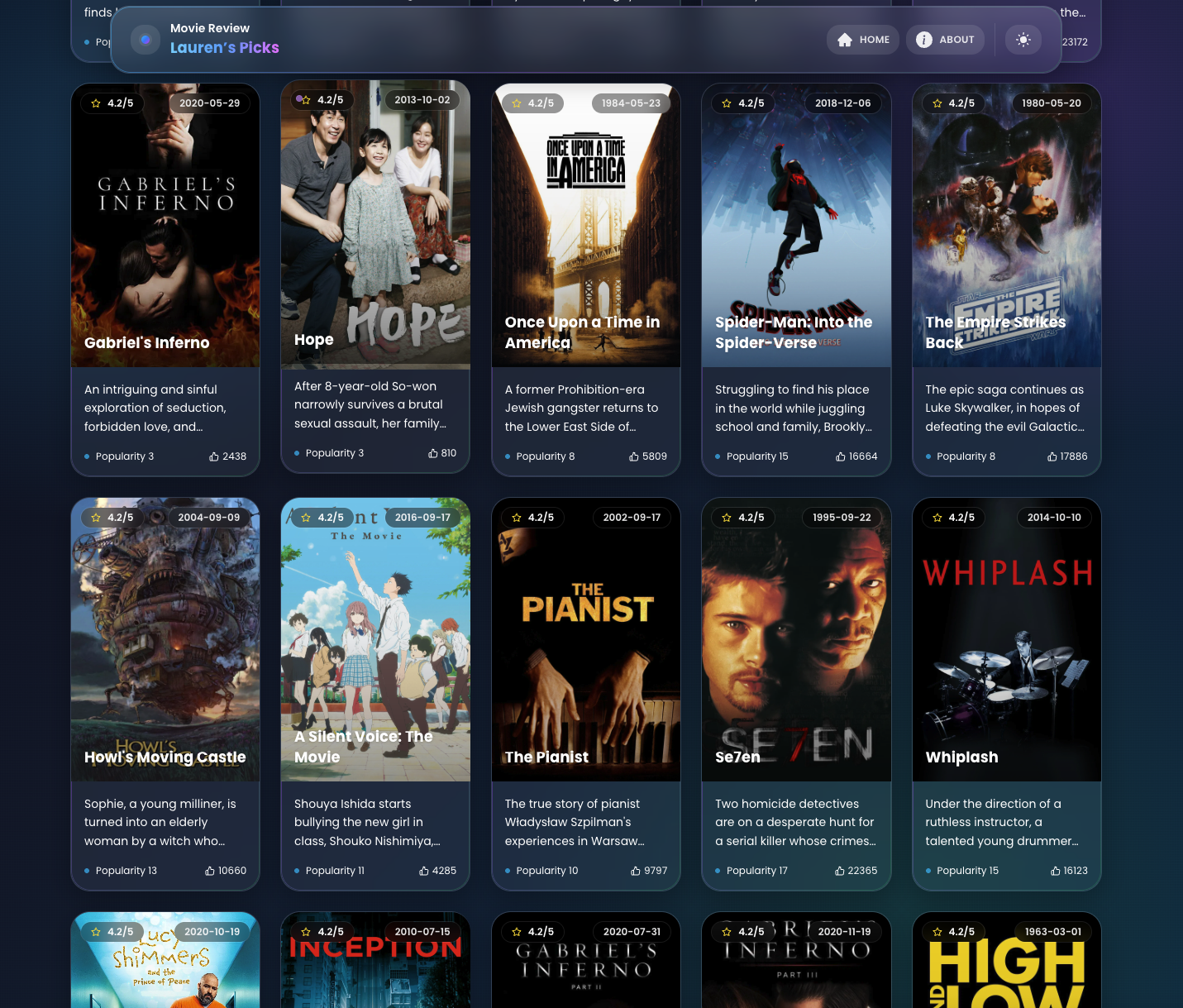Click thumbs-up icon on Howl's Moving Castle
This screenshot has width=1183, height=1008.
click(x=210, y=871)
